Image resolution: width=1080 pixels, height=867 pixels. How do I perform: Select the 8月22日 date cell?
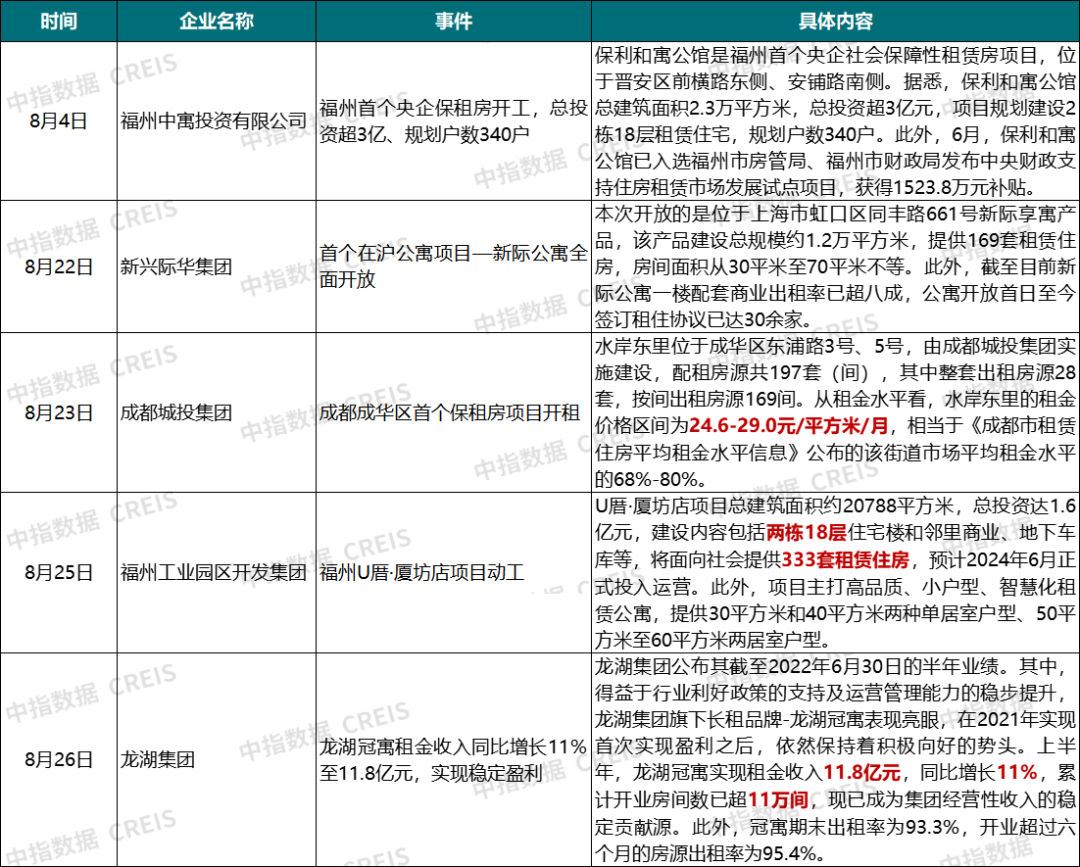(x=59, y=267)
